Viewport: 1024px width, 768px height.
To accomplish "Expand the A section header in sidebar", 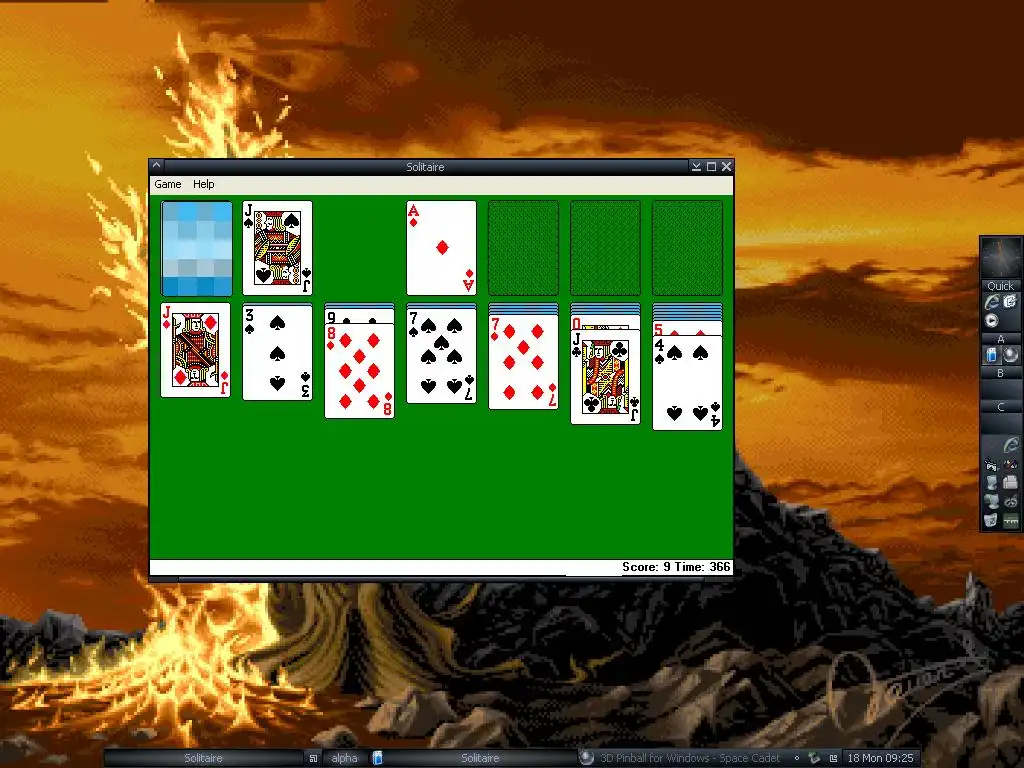I will point(1000,339).
